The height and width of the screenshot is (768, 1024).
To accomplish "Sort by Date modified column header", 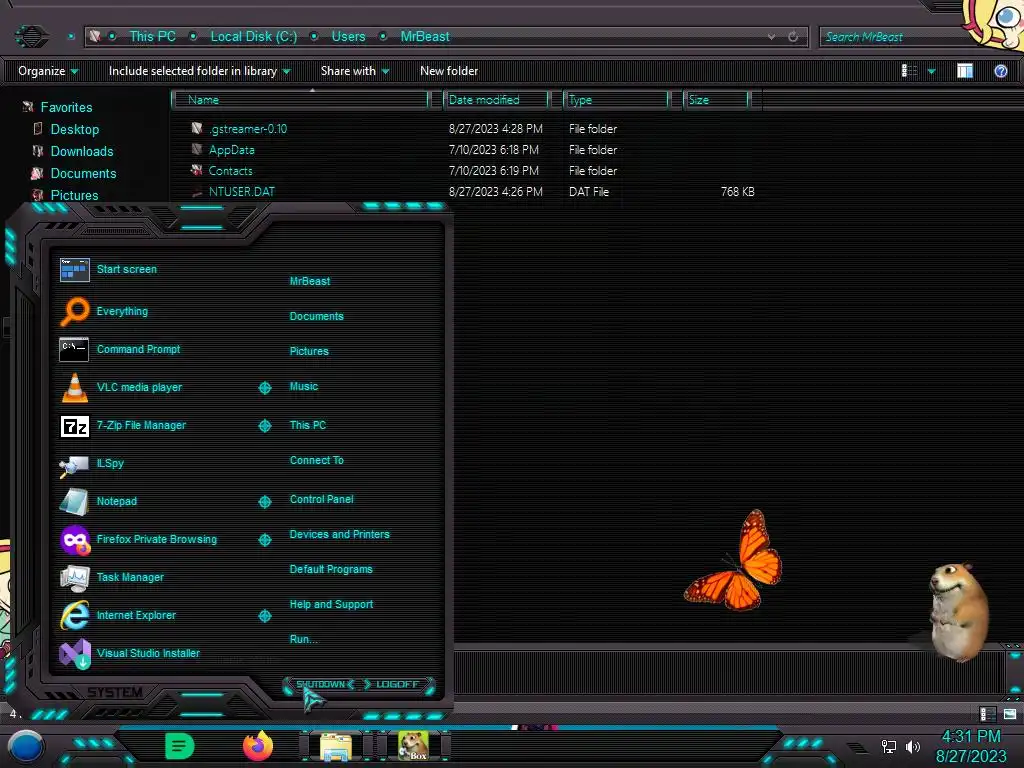I will [x=497, y=99].
